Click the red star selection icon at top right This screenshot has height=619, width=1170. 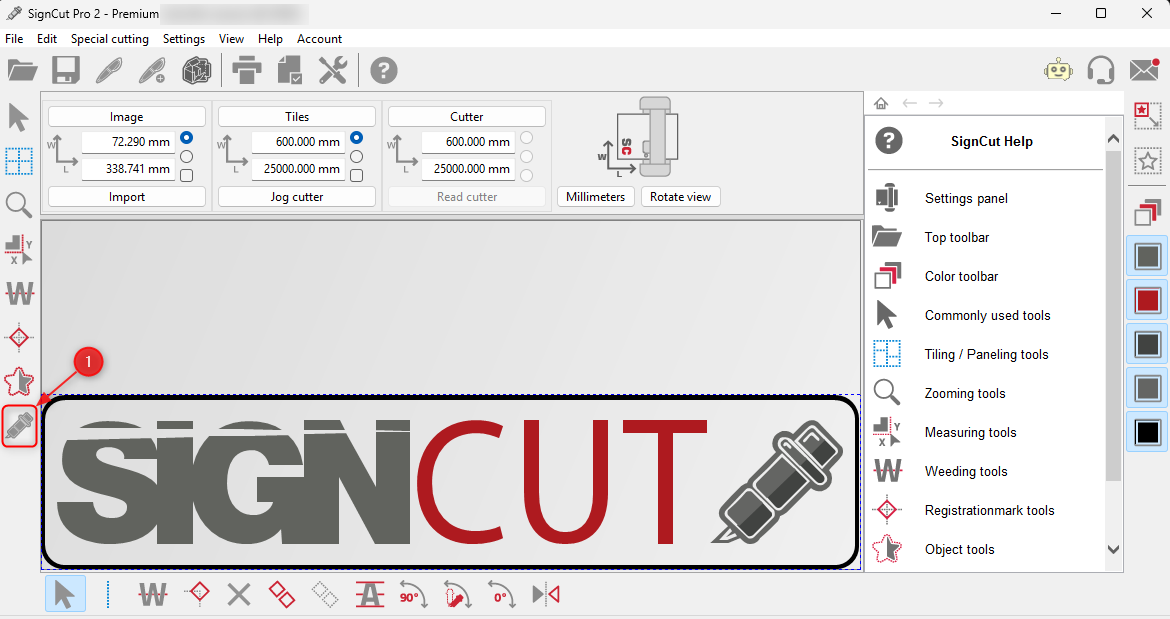pos(1148,115)
